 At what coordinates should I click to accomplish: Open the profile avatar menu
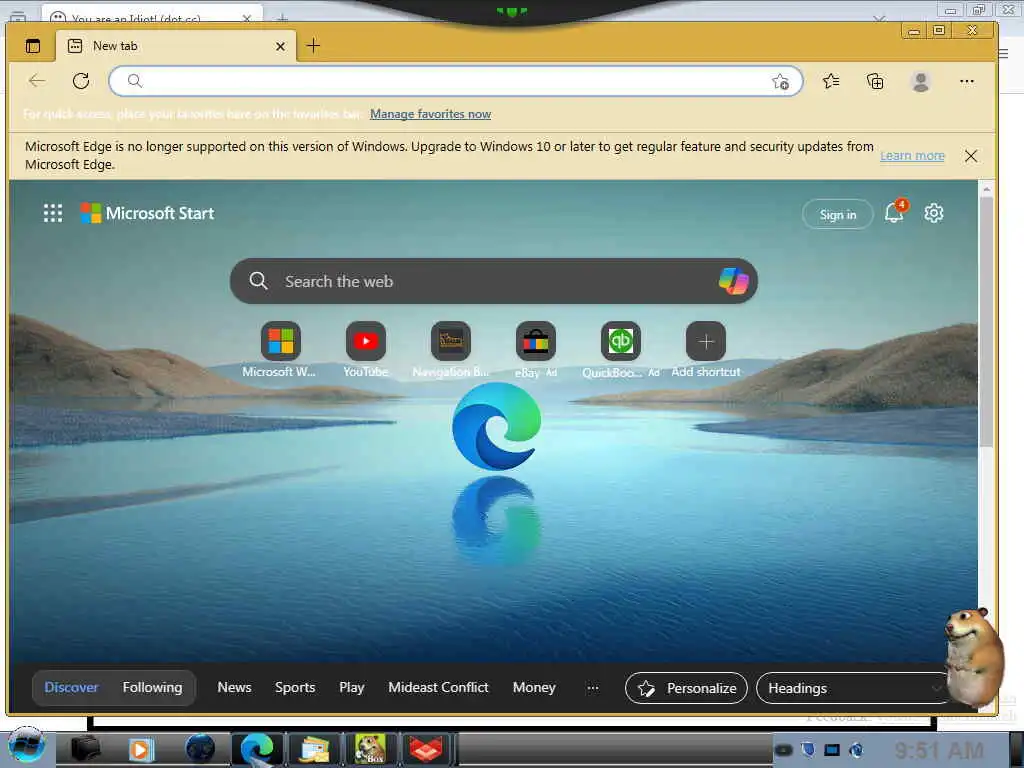(921, 82)
